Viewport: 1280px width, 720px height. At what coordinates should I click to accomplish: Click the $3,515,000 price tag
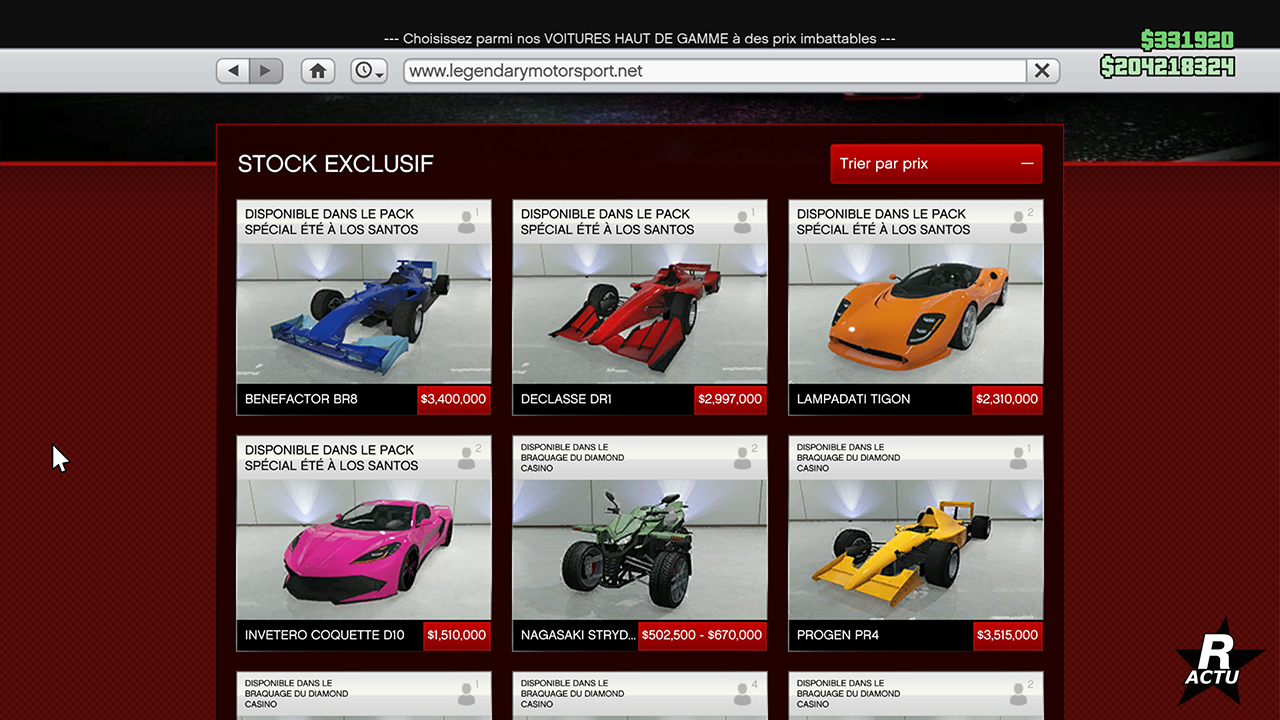tap(1007, 635)
